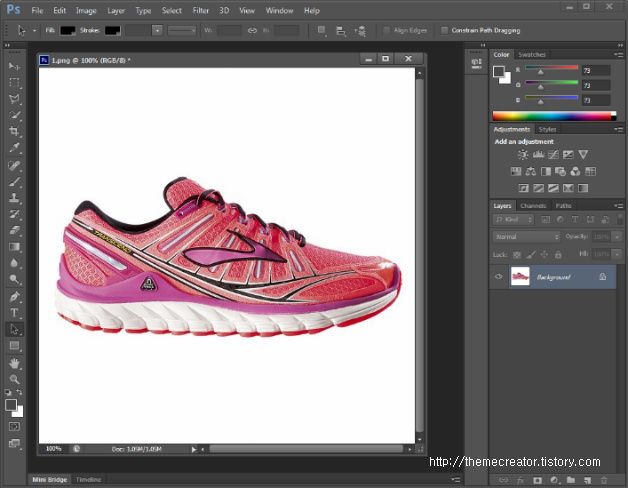Image resolution: width=628 pixels, height=488 pixels.
Task: Open the stroke width dropdown
Action: pos(157,30)
